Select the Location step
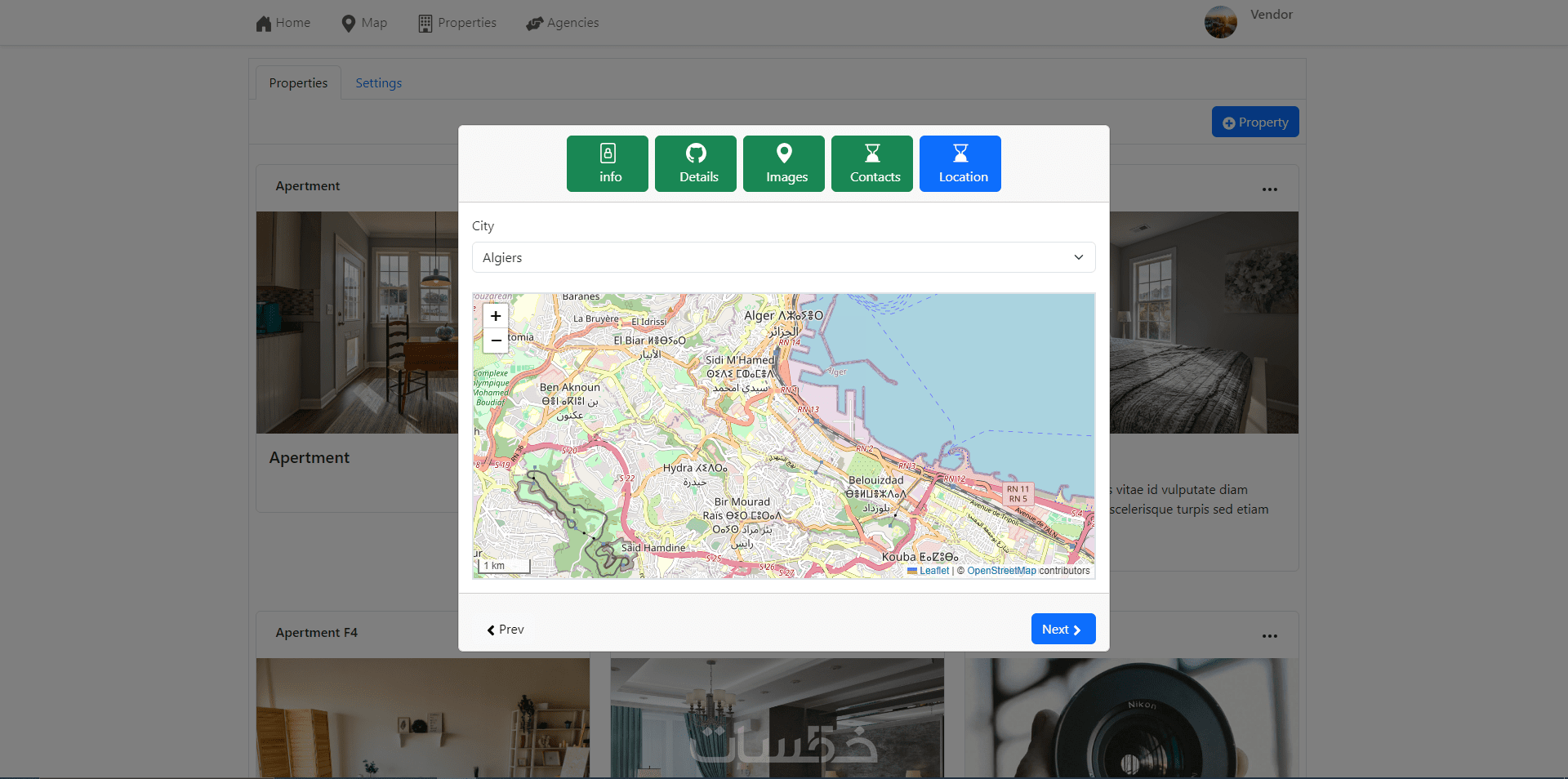This screenshot has height=779, width=1568. tap(960, 163)
